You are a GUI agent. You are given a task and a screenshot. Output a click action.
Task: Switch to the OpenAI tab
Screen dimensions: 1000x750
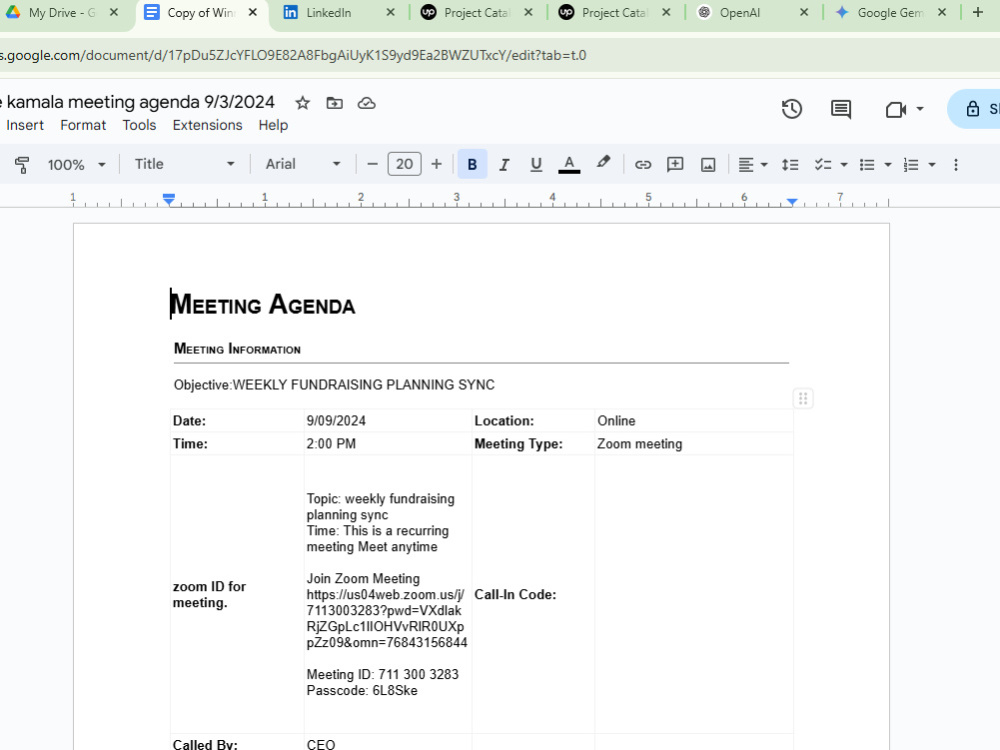(x=740, y=13)
